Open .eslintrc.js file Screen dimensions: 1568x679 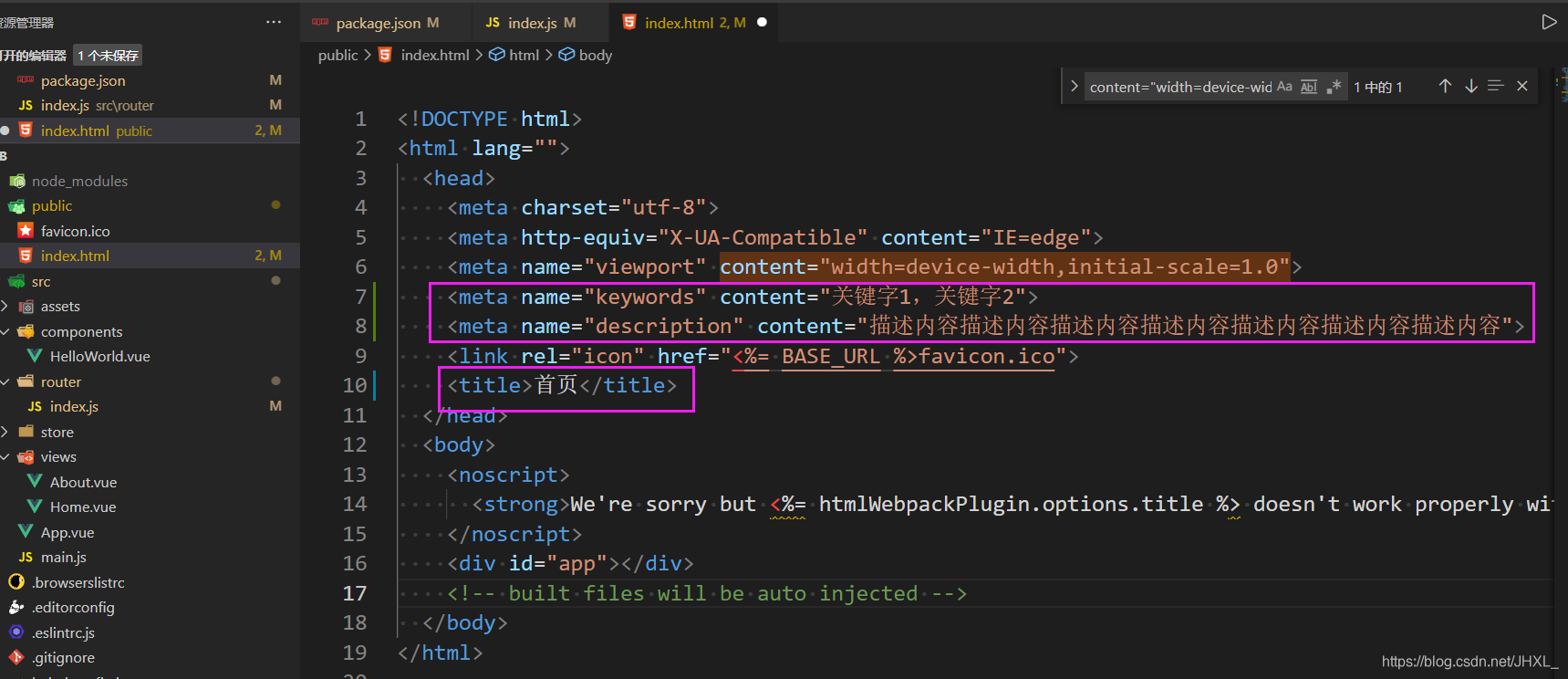150,632
